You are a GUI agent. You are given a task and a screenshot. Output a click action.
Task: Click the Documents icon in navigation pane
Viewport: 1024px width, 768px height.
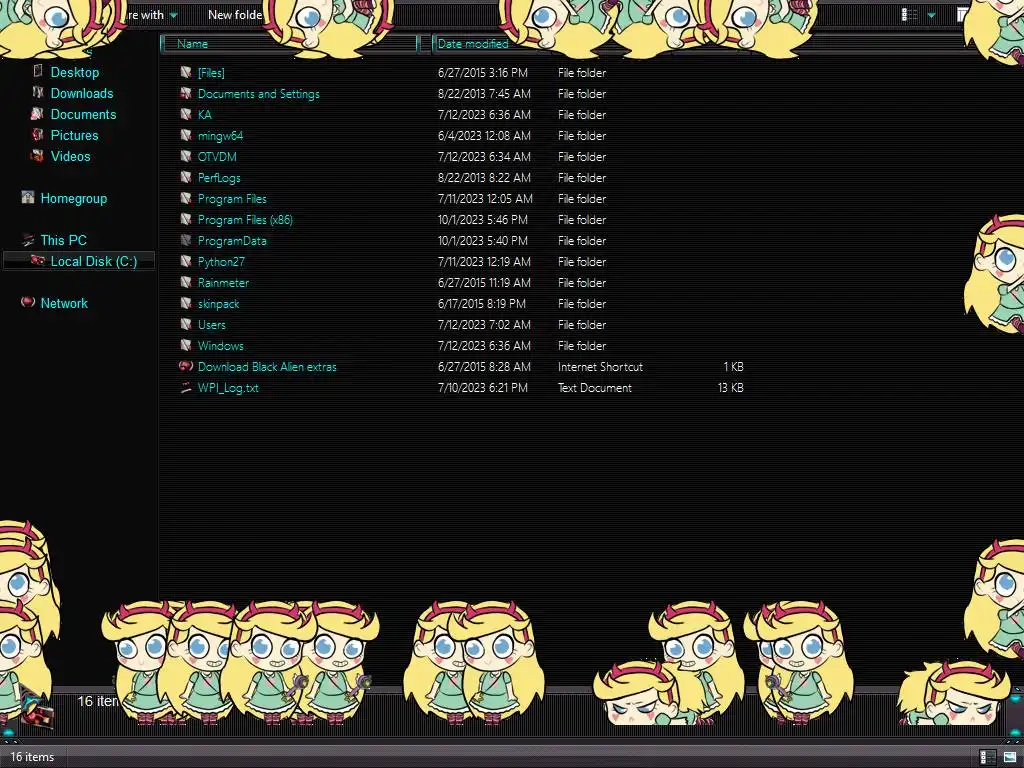pyautogui.click(x=37, y=114)
